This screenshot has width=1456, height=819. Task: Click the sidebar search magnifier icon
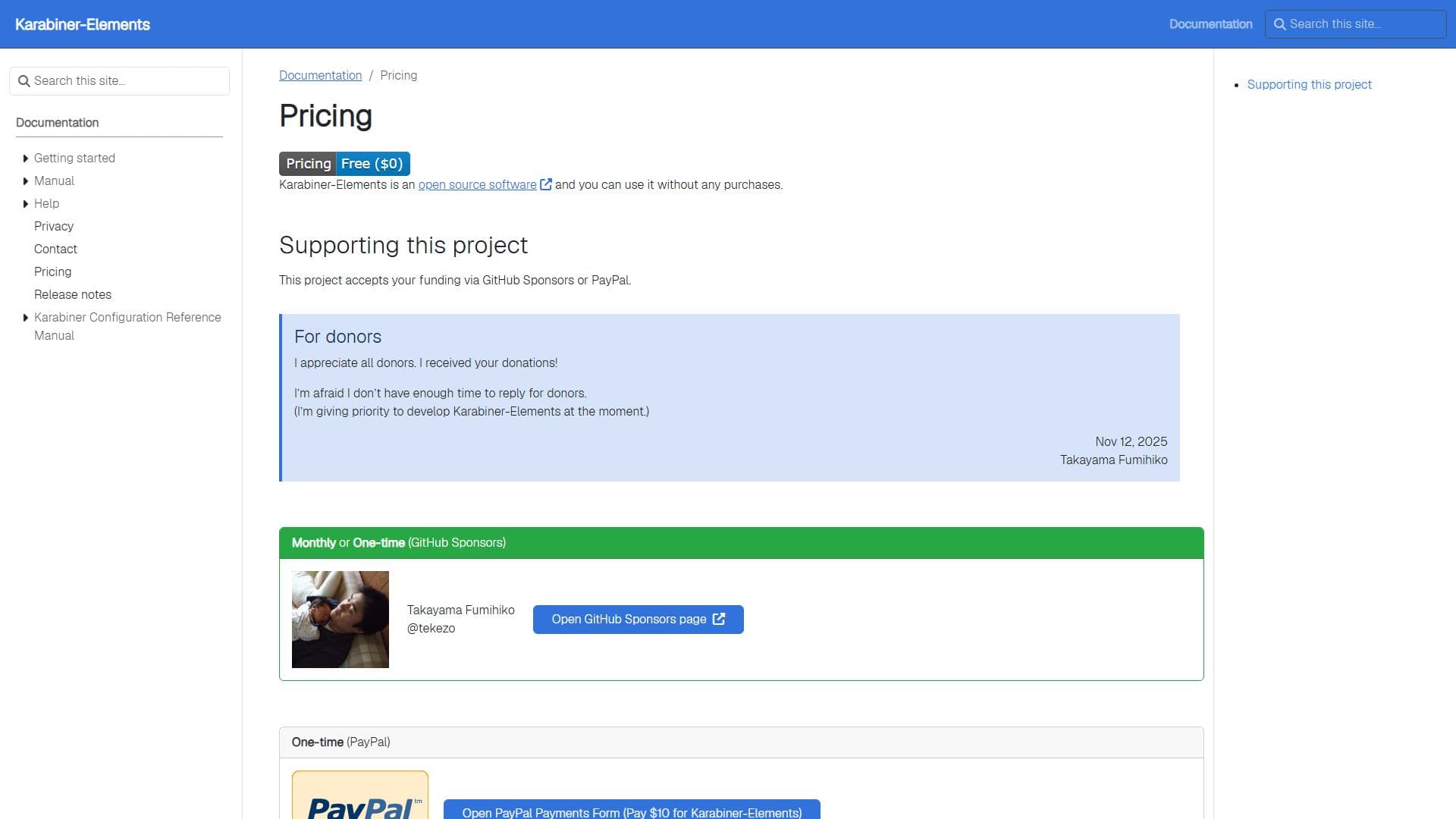point(24,81)
